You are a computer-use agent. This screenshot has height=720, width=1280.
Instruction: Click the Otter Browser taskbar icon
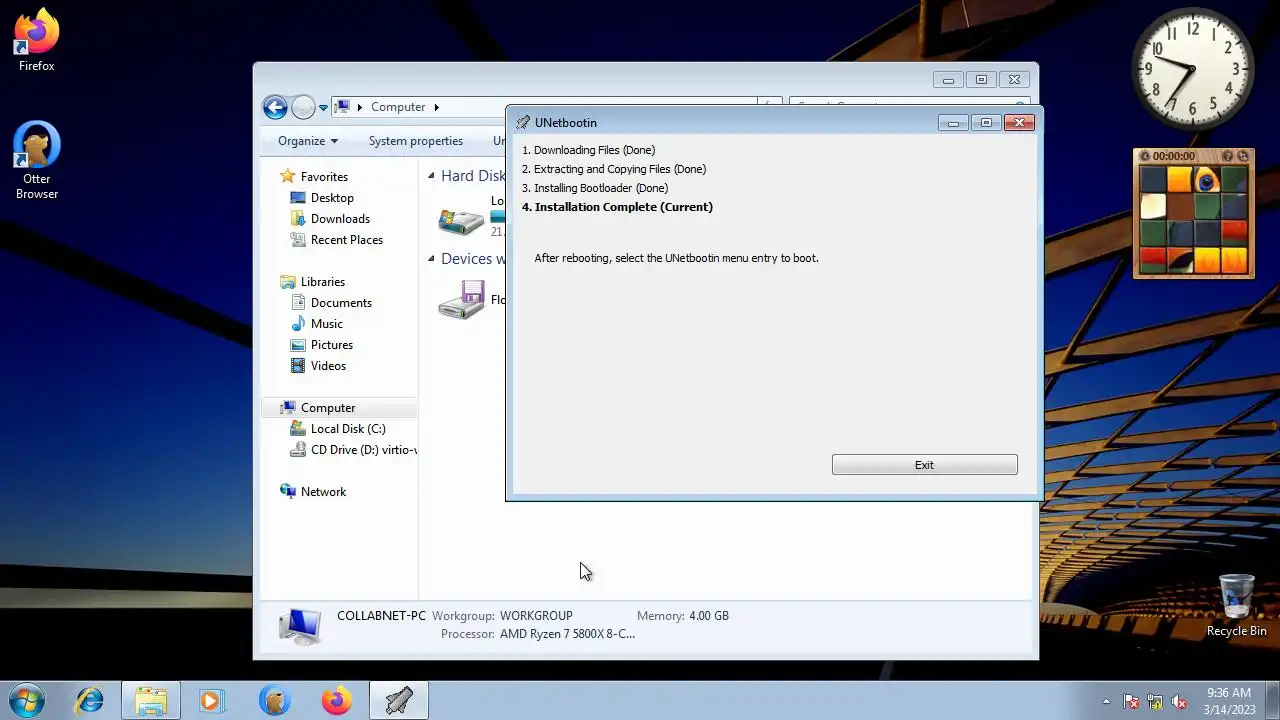[274, 701]
